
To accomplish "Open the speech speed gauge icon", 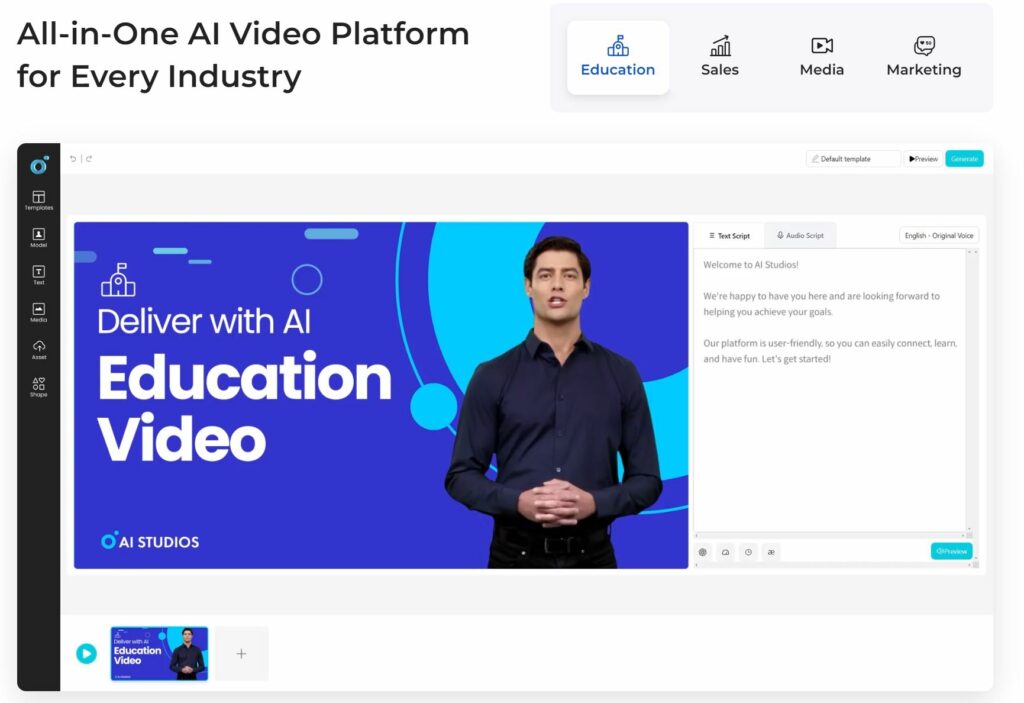I will click(726, 552).
